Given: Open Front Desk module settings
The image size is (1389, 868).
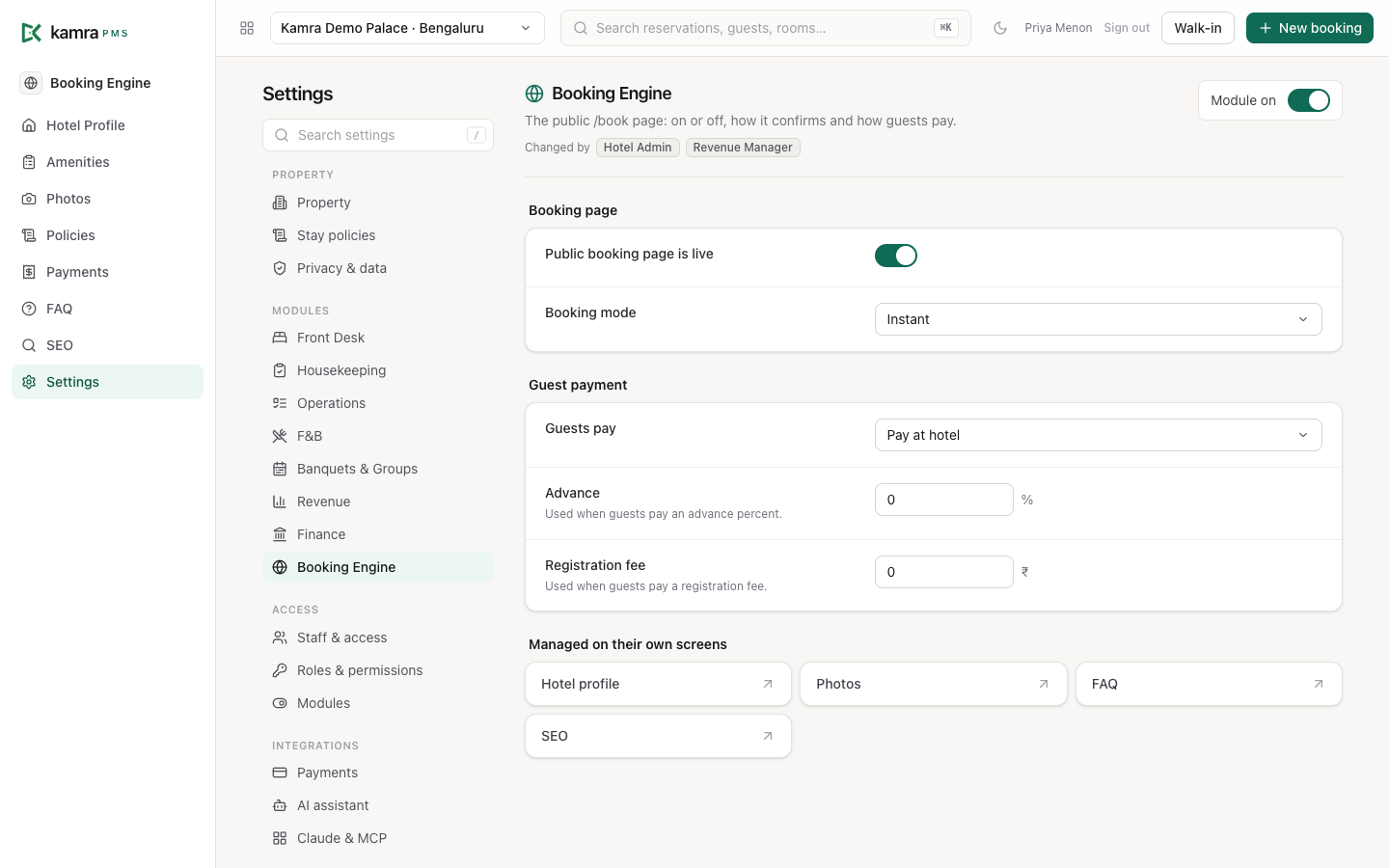Looking at the screenshot, I should [x=378, y=338].
